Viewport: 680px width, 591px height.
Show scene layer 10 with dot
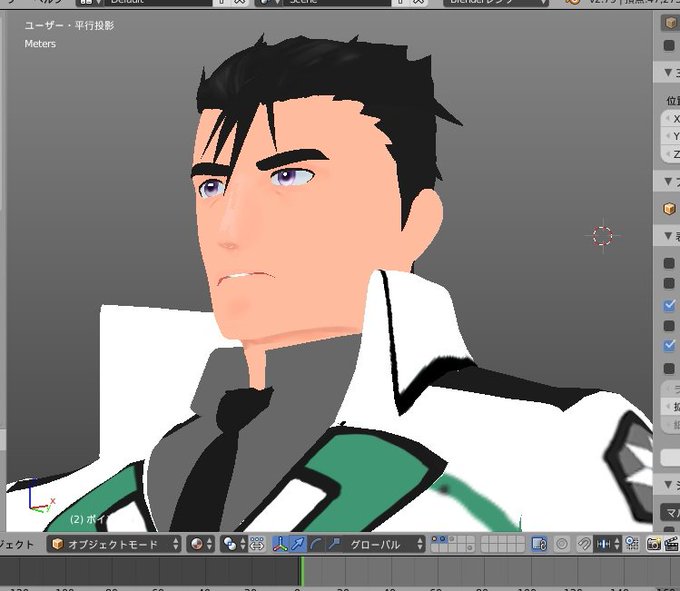pyautogui.click(x=470, y=548)
